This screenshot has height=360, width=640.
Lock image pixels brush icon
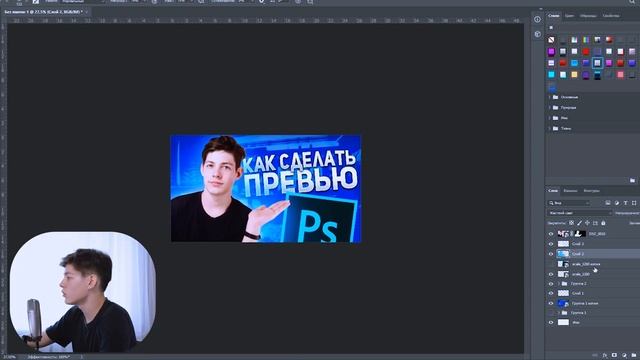(x=580, y=223)
